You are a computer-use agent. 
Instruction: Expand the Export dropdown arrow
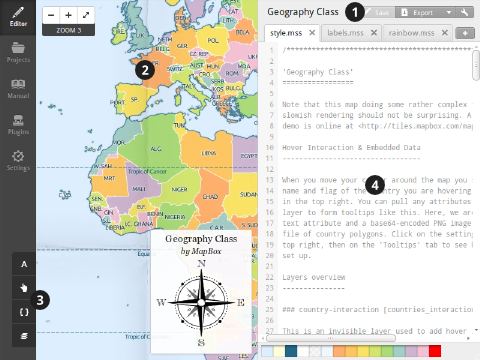tap(449, 13)
